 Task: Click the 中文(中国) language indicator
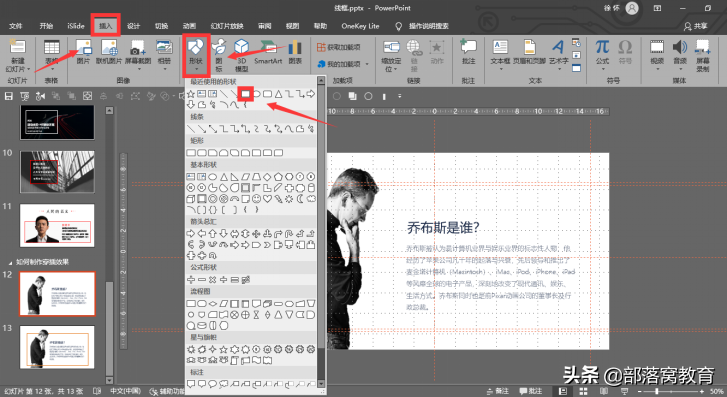125,391
